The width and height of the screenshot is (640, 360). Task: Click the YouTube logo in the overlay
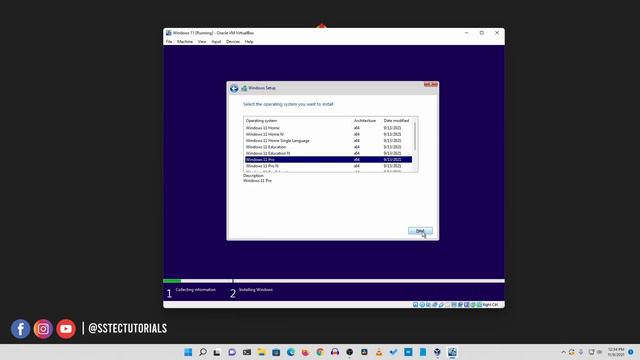pyautogui.click(x=66, y=329)
